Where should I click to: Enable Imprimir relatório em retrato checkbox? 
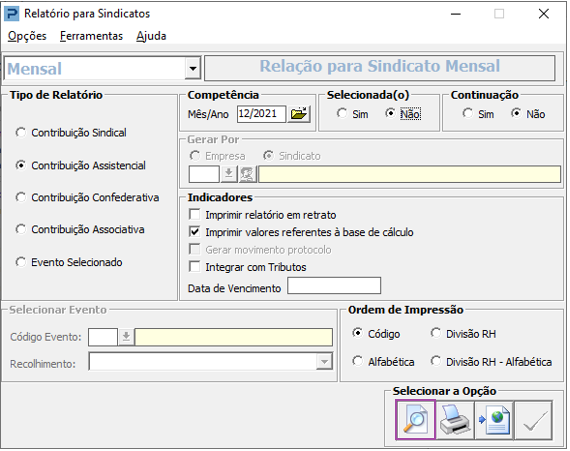(x=195, y=214)
